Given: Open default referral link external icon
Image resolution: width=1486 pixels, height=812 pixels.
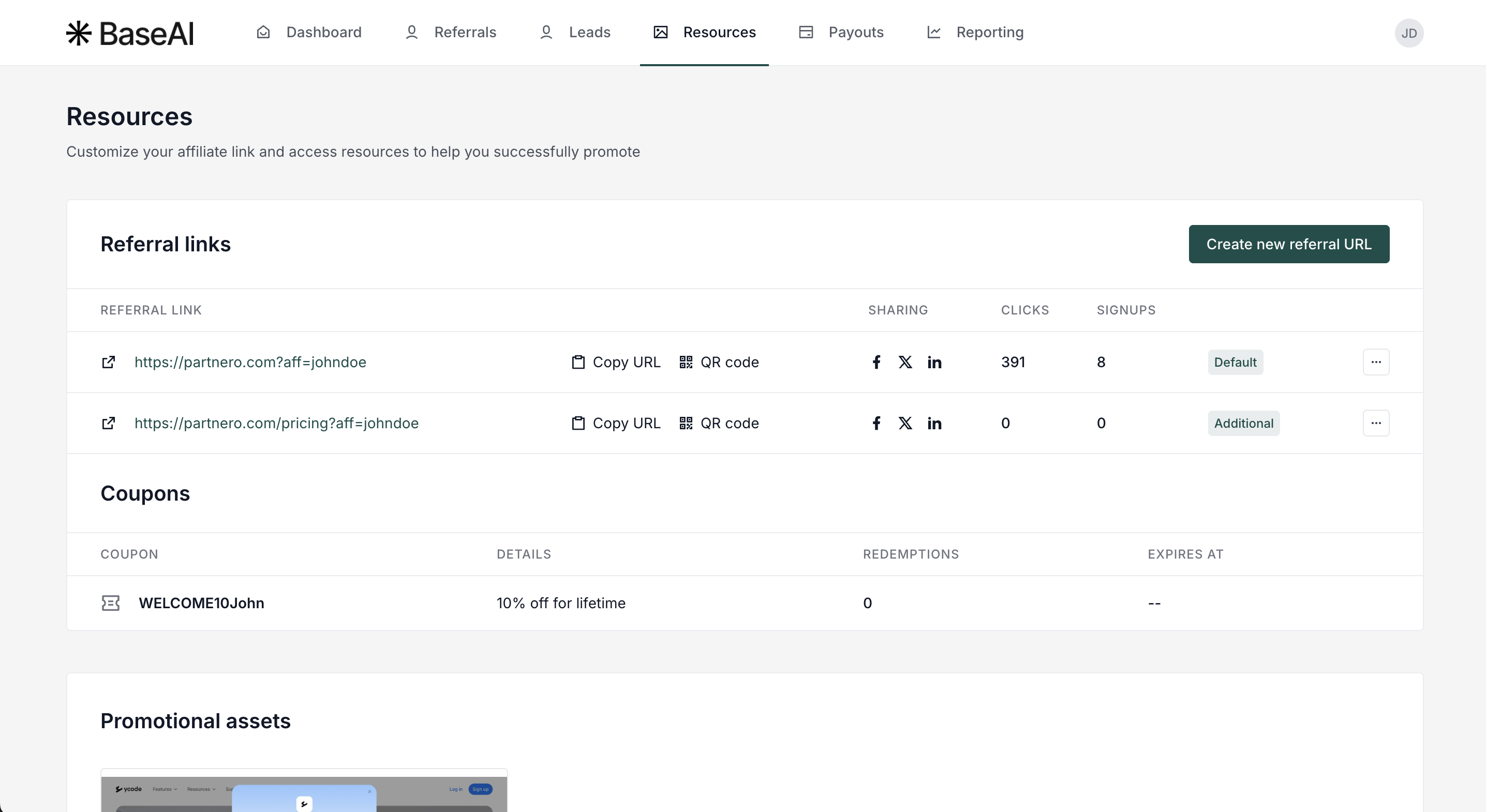Looking at the screenshot, I should pyautogui.click(x=109, y=362).
